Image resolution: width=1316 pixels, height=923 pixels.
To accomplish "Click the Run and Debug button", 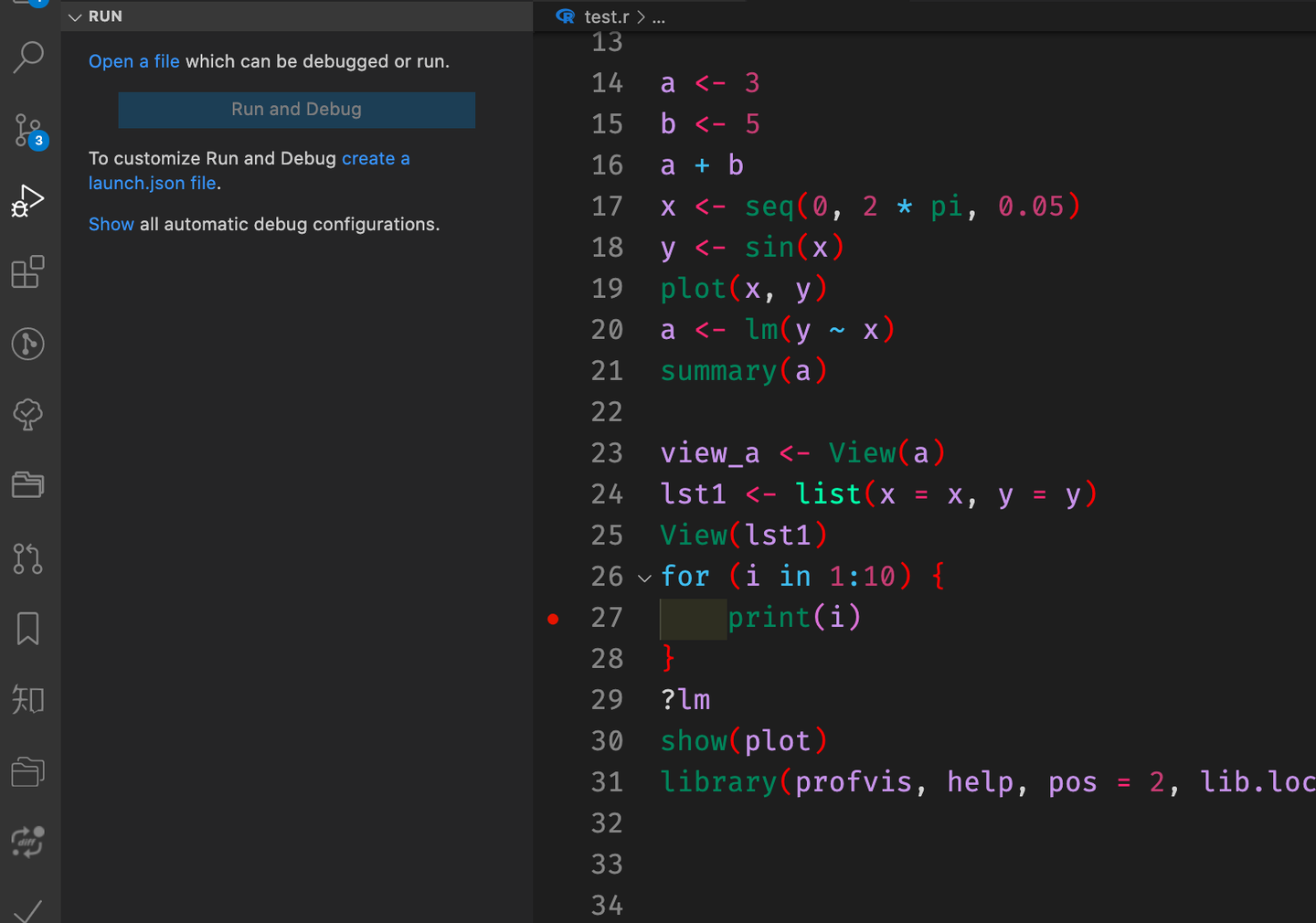I will pos(295,110).
